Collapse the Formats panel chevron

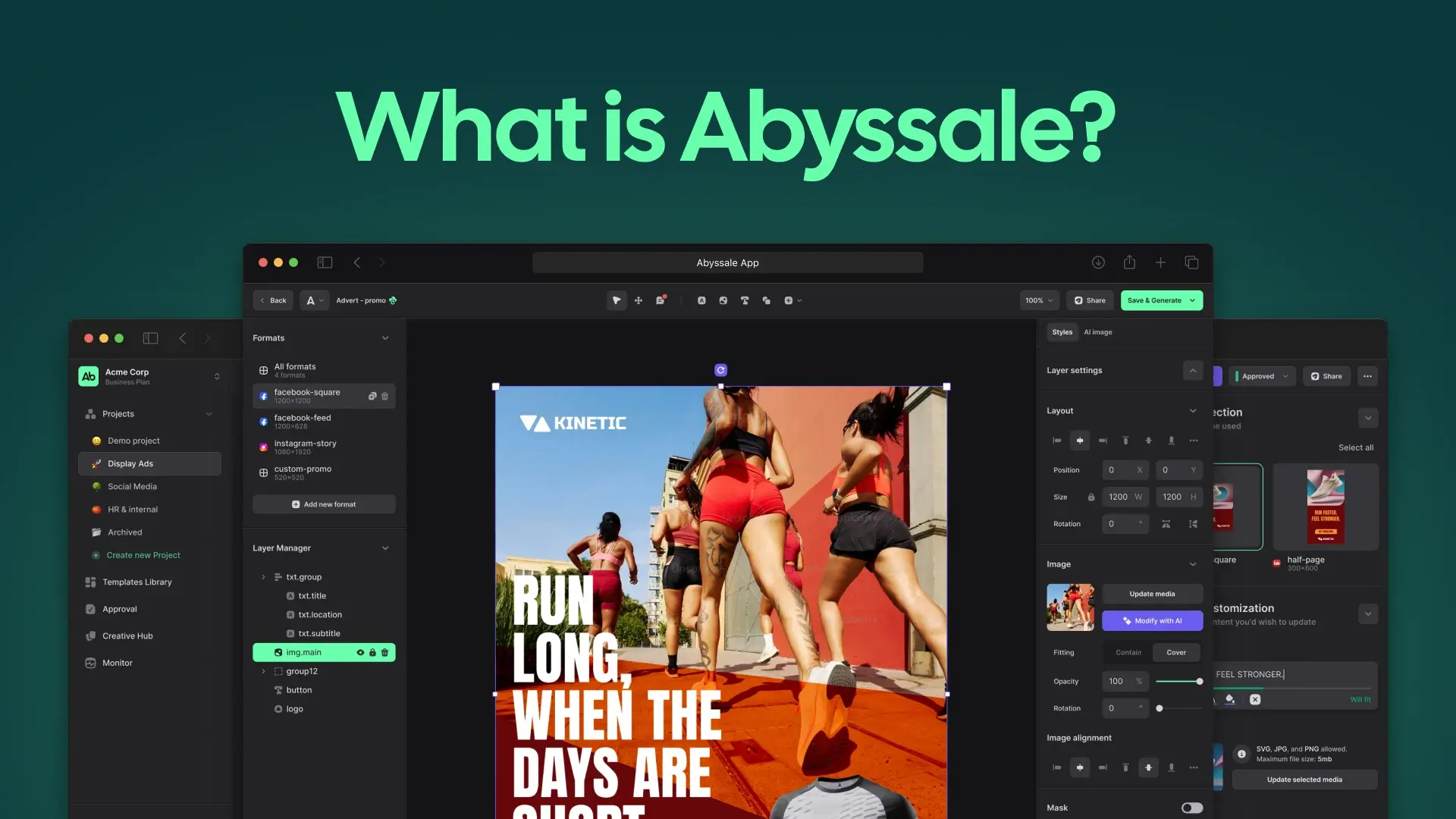click(385, 338)
